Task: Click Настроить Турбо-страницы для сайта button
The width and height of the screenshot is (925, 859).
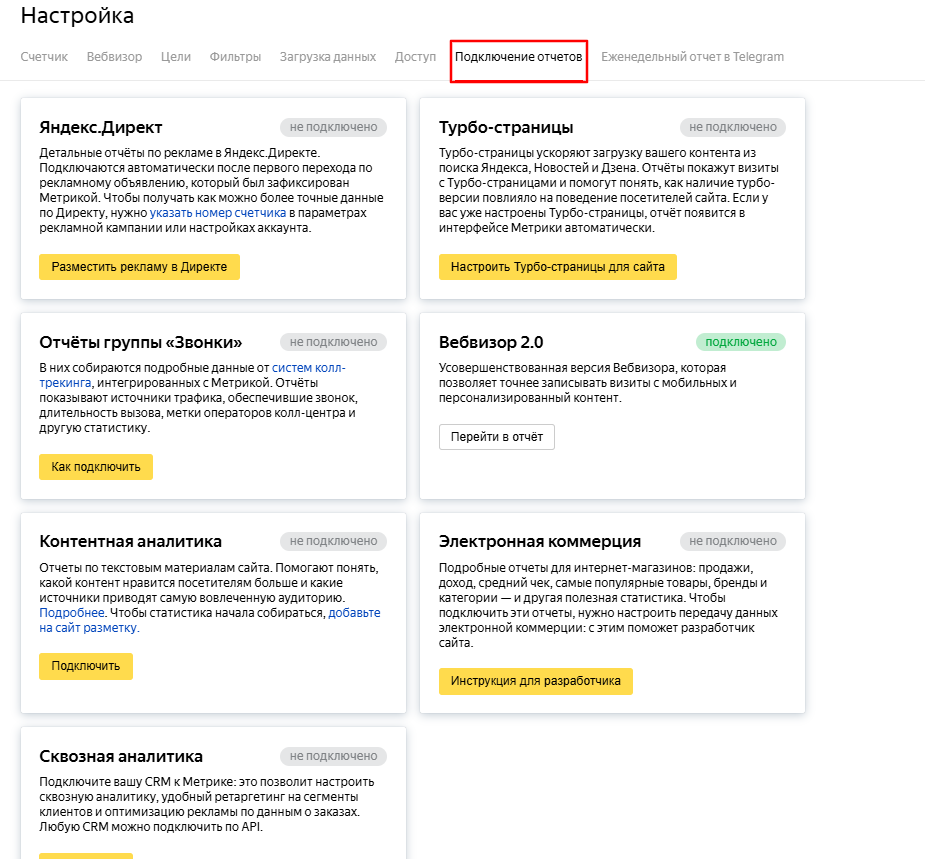Action: (x=557, y=267)
